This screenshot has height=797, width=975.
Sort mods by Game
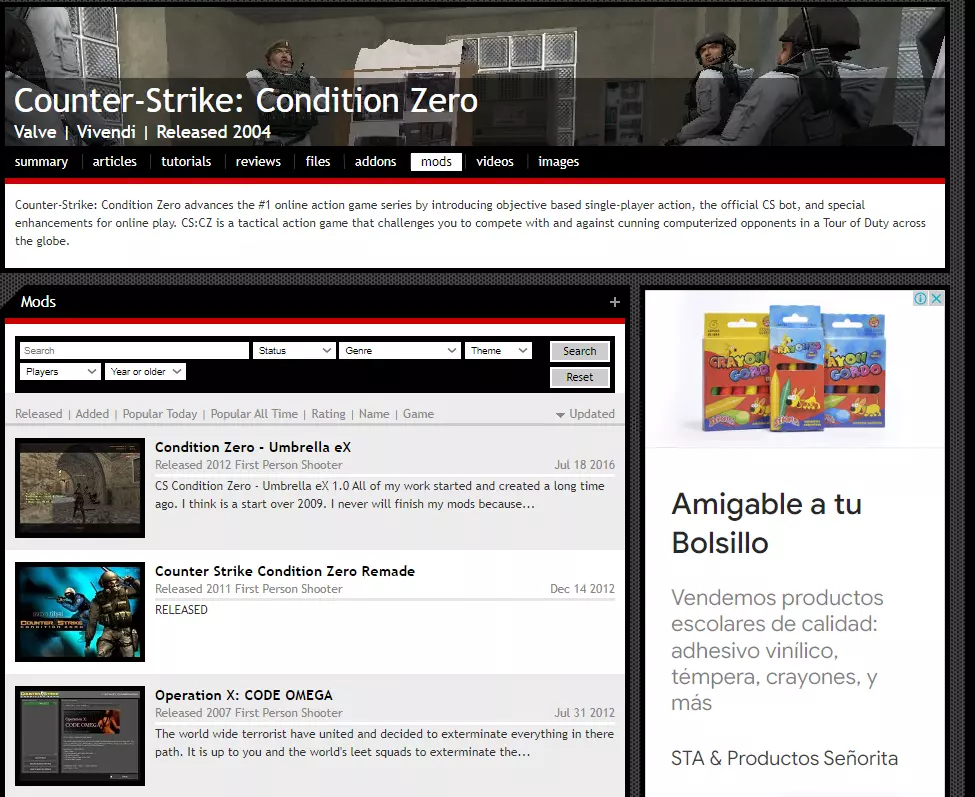coord(418,414)
